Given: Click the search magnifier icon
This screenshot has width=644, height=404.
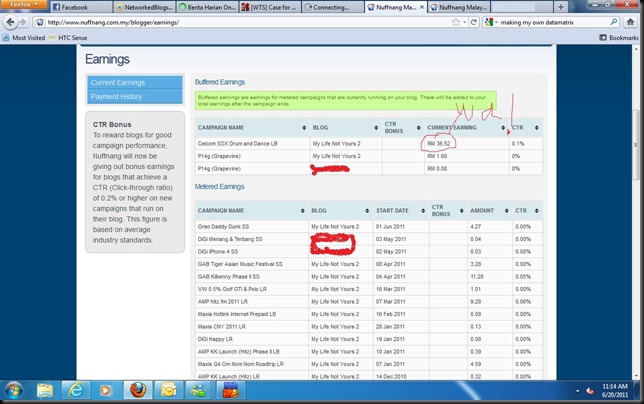Looking at the screenshot, I should pos(614,22).
